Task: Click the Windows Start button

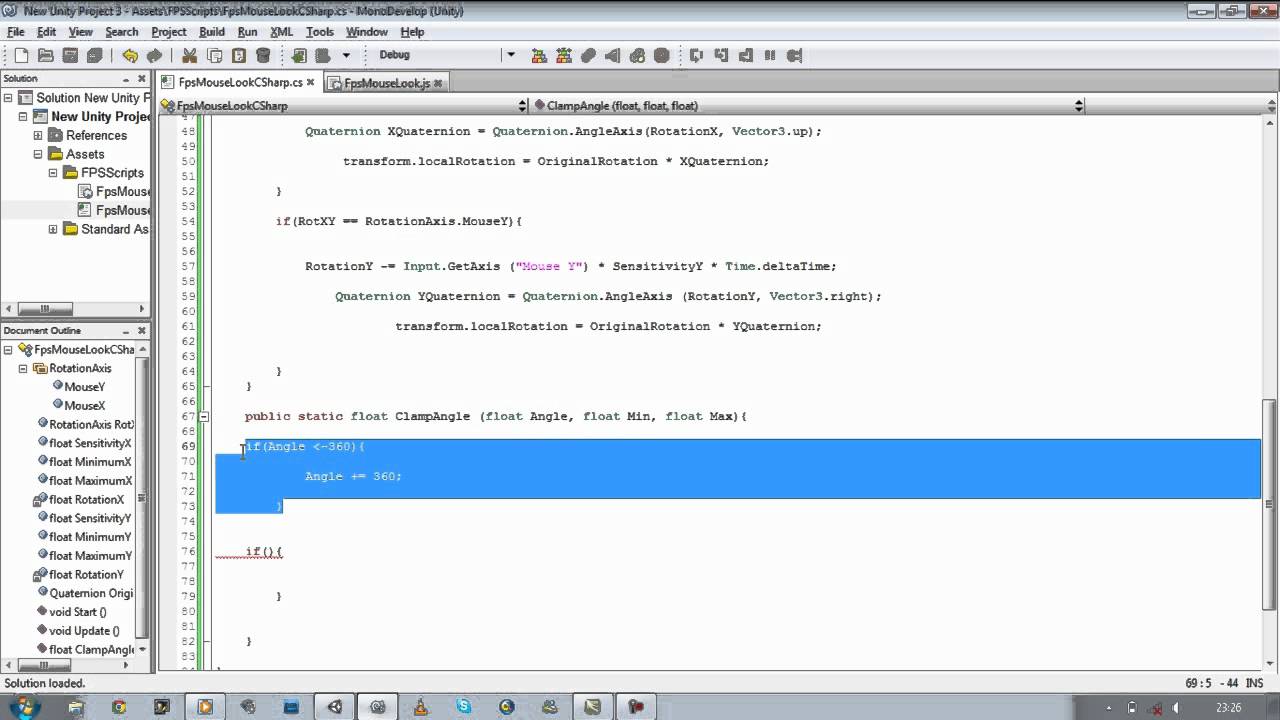Action: pyautogui.click(x=24, y=706)
